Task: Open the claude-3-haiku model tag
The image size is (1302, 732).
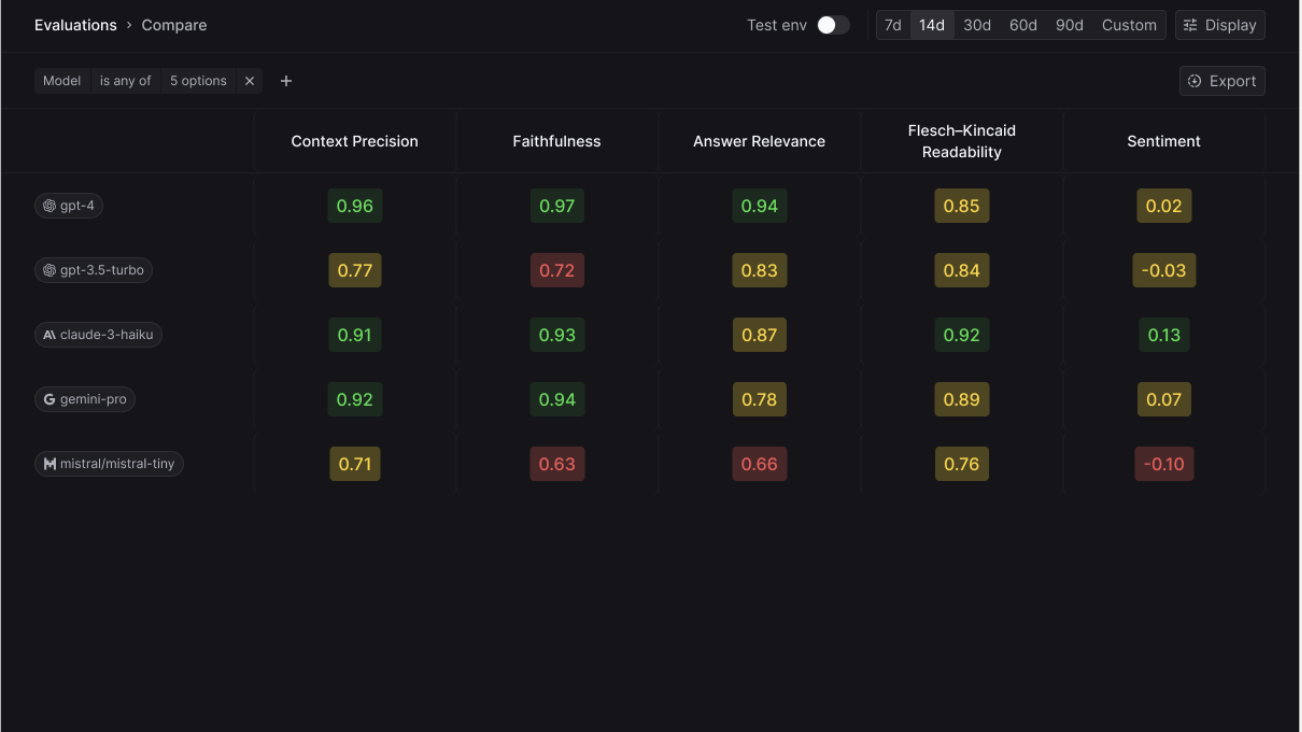Action: tap(98, 335)
